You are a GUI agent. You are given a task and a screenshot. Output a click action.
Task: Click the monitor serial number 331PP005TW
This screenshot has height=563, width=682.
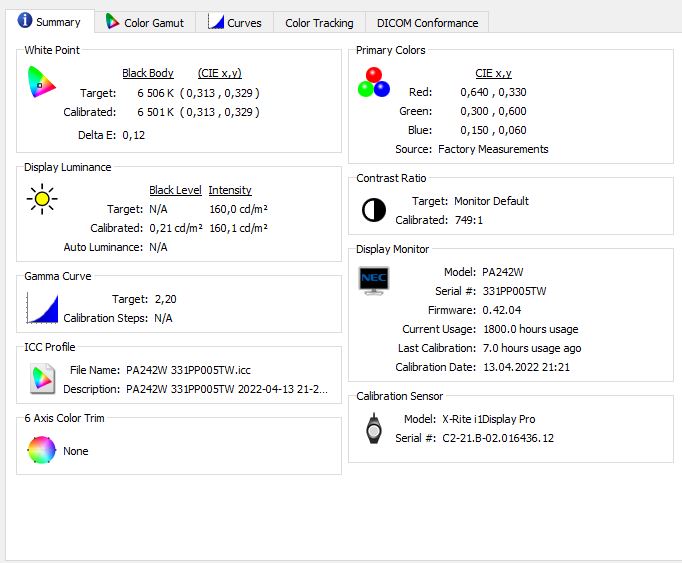515,291
